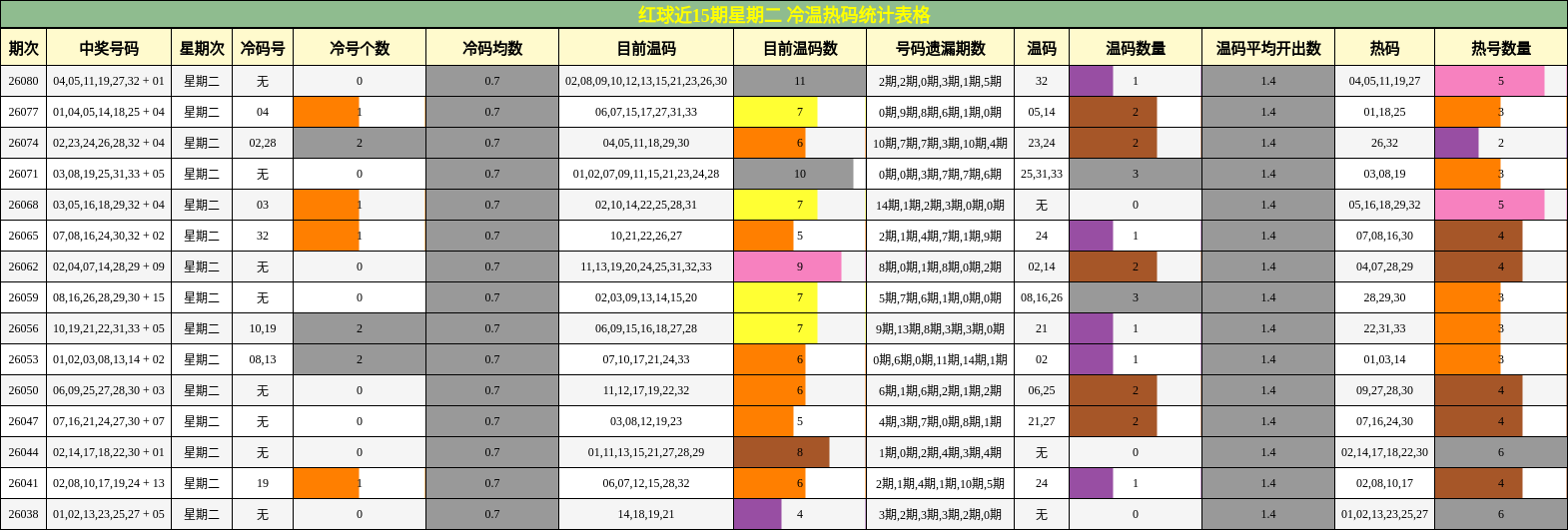Click warm code cell 01,11,13,15,21,27,28,29
Screen dimensions: 1568x530
pyautogui.click(x=646, y=452)
